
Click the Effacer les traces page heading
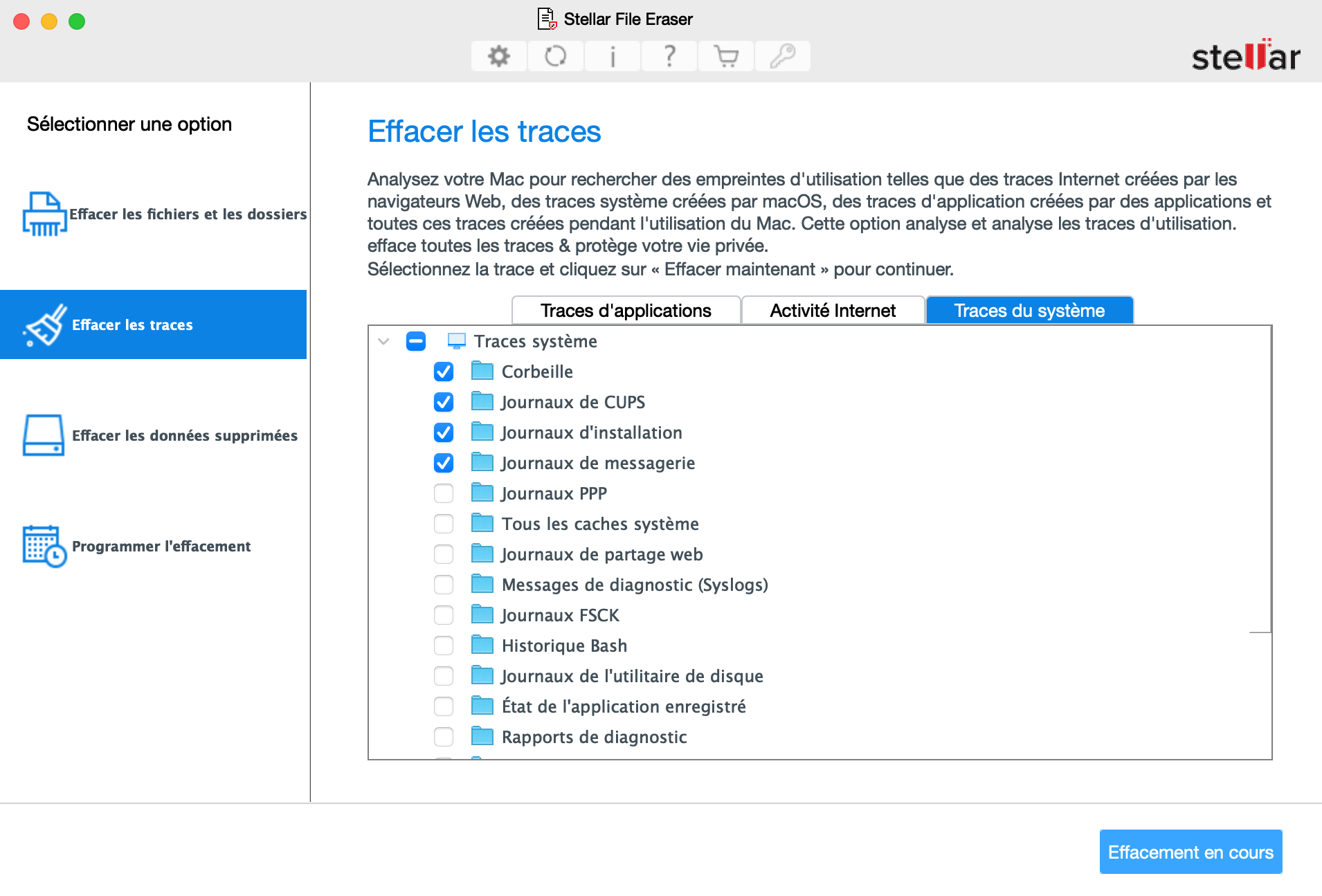[485, 131]
